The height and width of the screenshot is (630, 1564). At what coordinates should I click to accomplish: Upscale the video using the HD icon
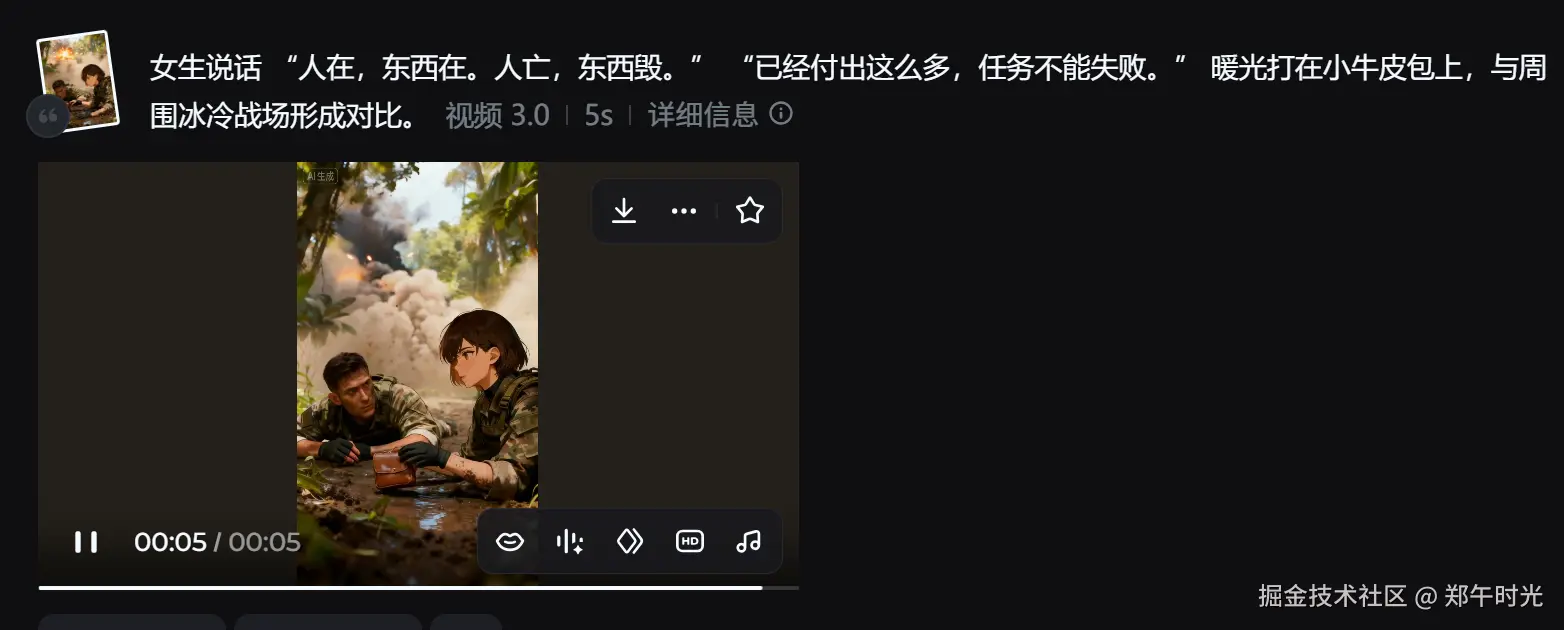click(690, 541)
